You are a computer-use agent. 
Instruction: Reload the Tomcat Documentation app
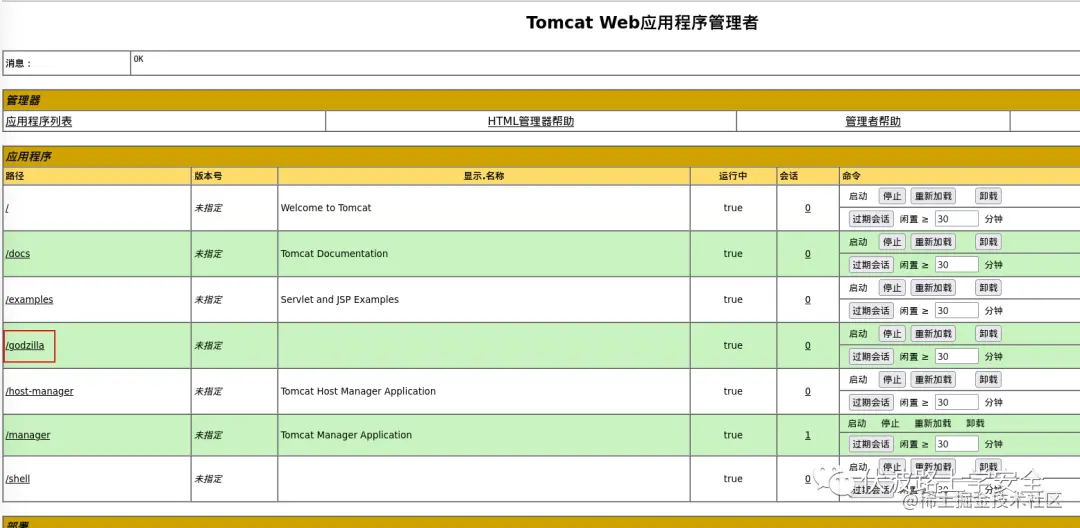pyautogui.click(x=933, y=242)
